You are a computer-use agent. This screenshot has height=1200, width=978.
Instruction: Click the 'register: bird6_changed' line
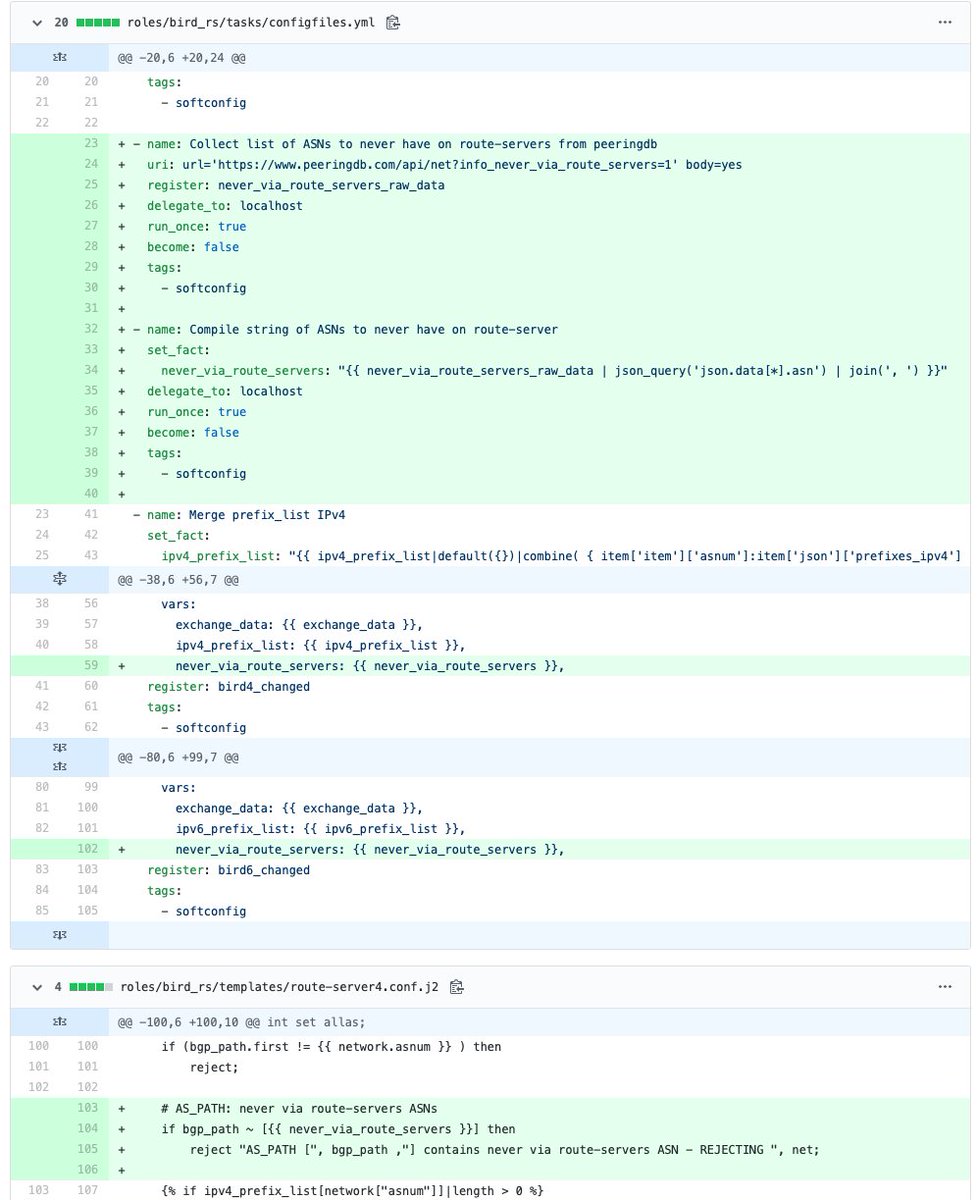click(228, 870)
